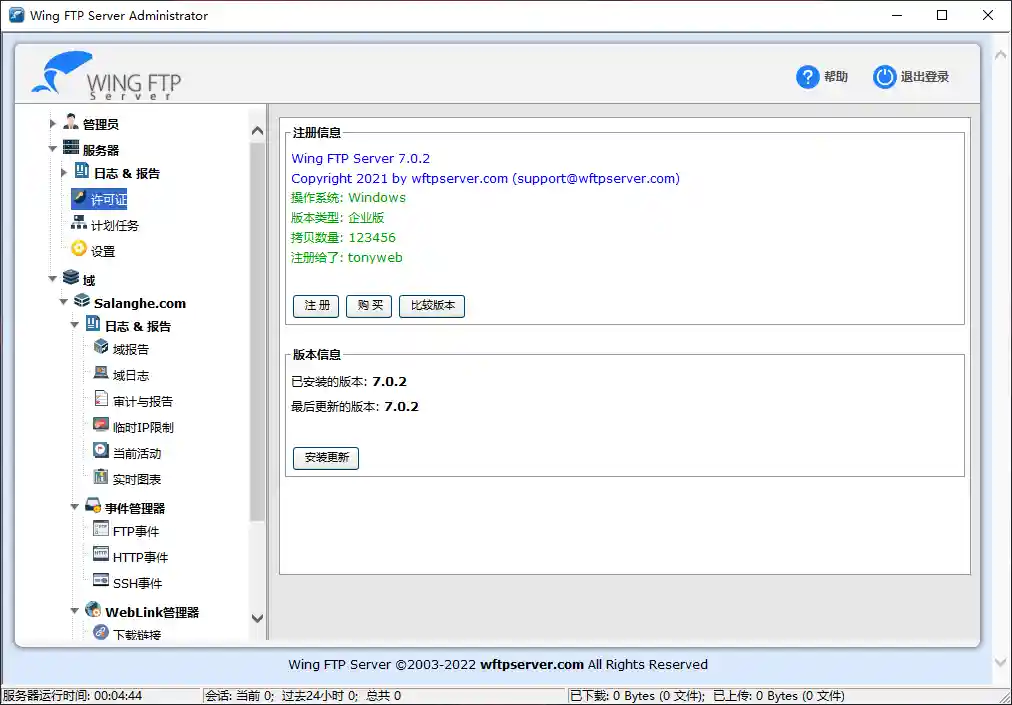Image resolution: width=1012 pixels, height=705 pixels.
Task: Collapse the 事件管理器 event manager node
Action: tap(74, 506)
